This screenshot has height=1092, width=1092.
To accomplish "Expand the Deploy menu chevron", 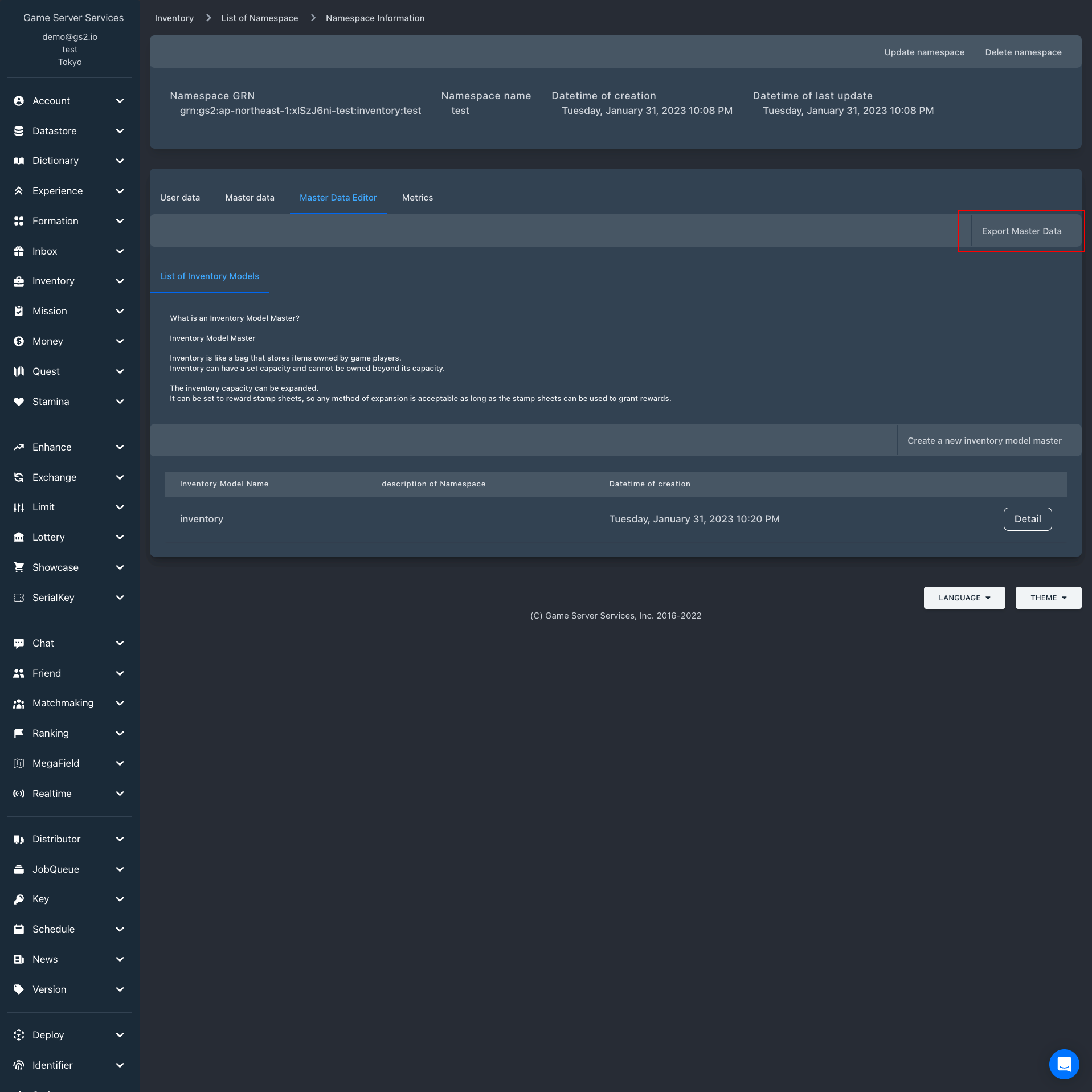I will pyautogui.click(x=120, y=1035).
